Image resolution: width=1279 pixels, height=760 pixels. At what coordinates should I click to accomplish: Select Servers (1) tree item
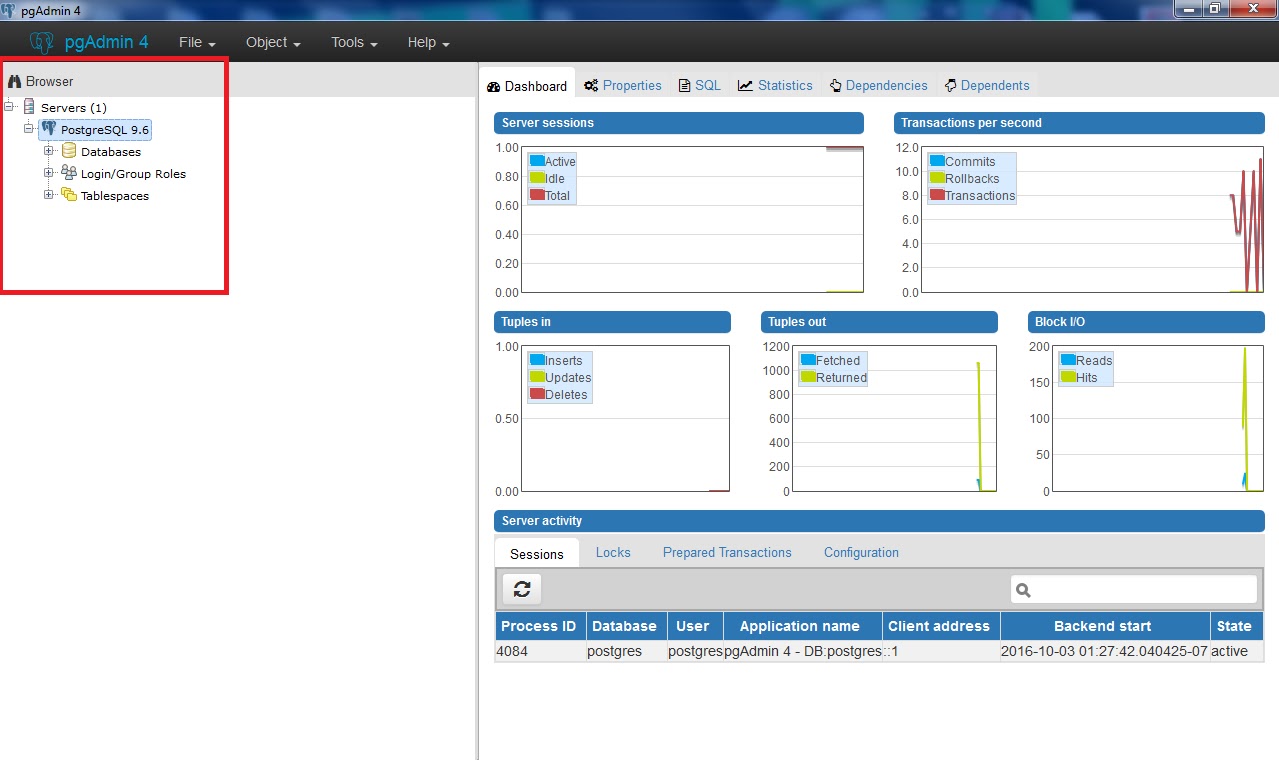(x=73, y=108)
